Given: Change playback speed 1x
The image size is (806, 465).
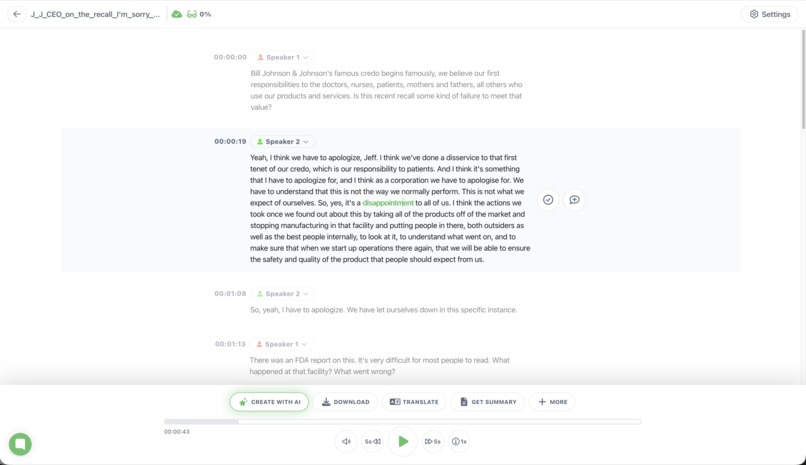Looking at the screenshot, I should [459, 441].
